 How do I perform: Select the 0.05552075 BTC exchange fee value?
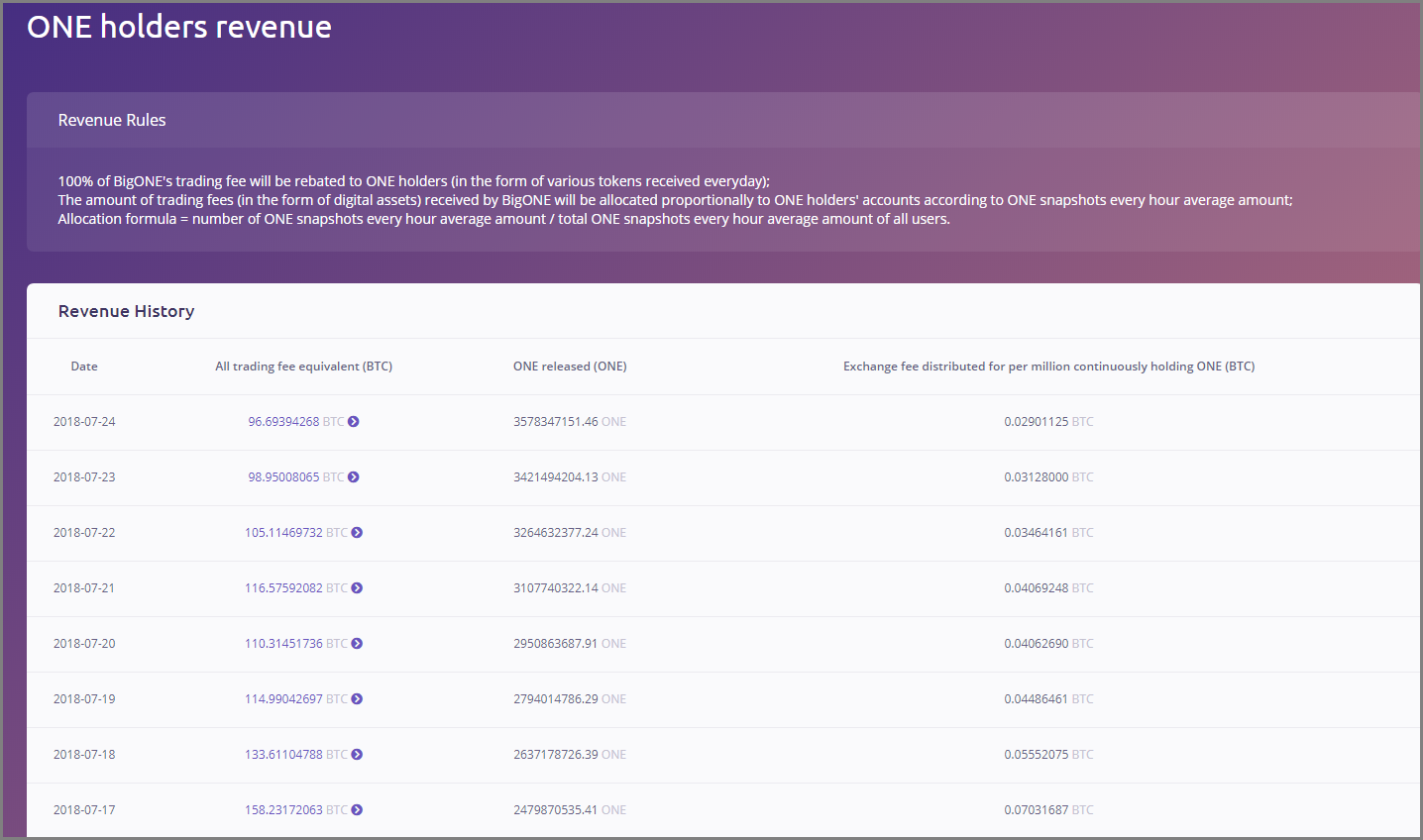tap(1049, 755)
